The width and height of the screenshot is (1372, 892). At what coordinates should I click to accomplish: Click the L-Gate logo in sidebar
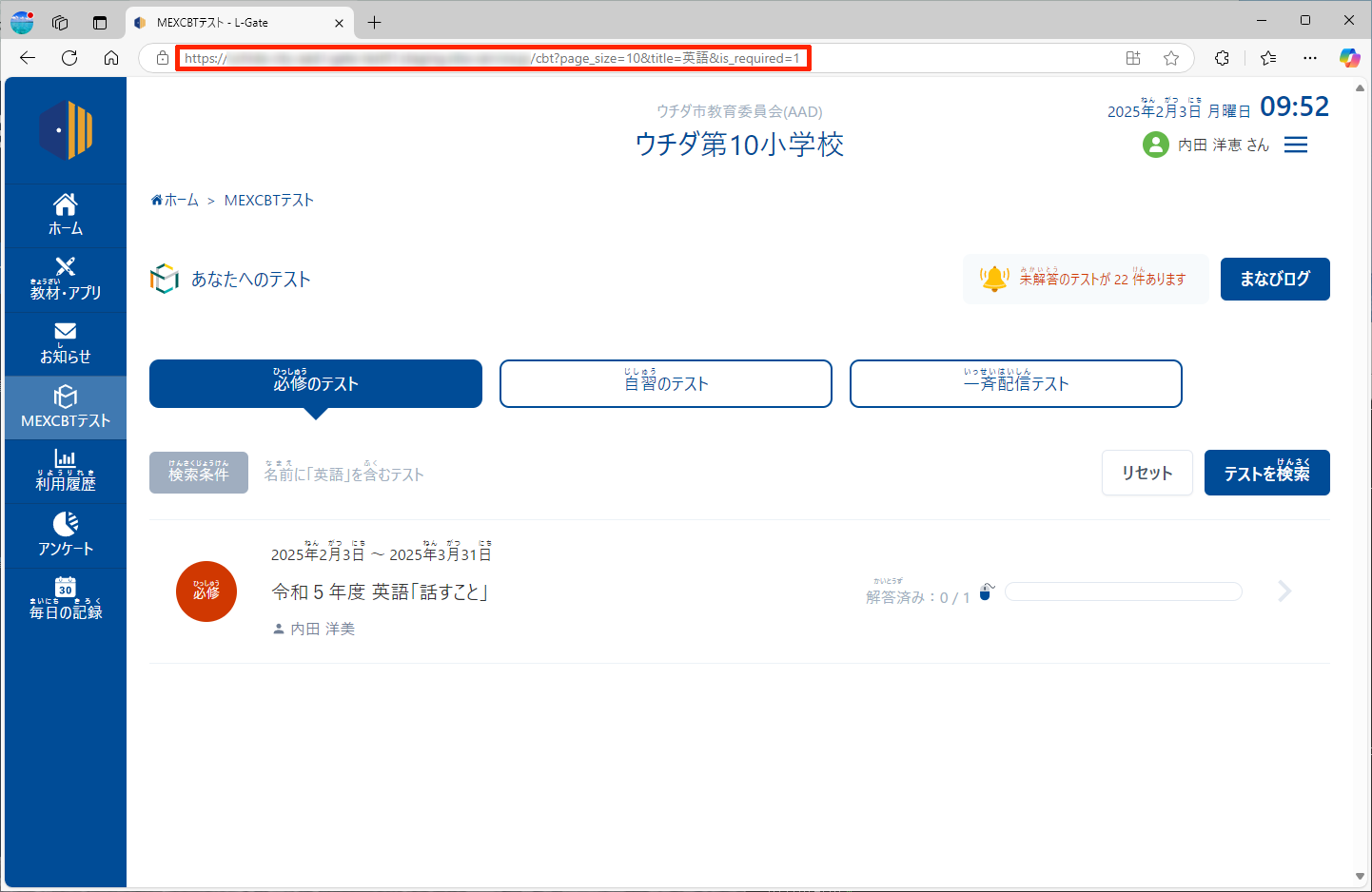tap(66, 130)
